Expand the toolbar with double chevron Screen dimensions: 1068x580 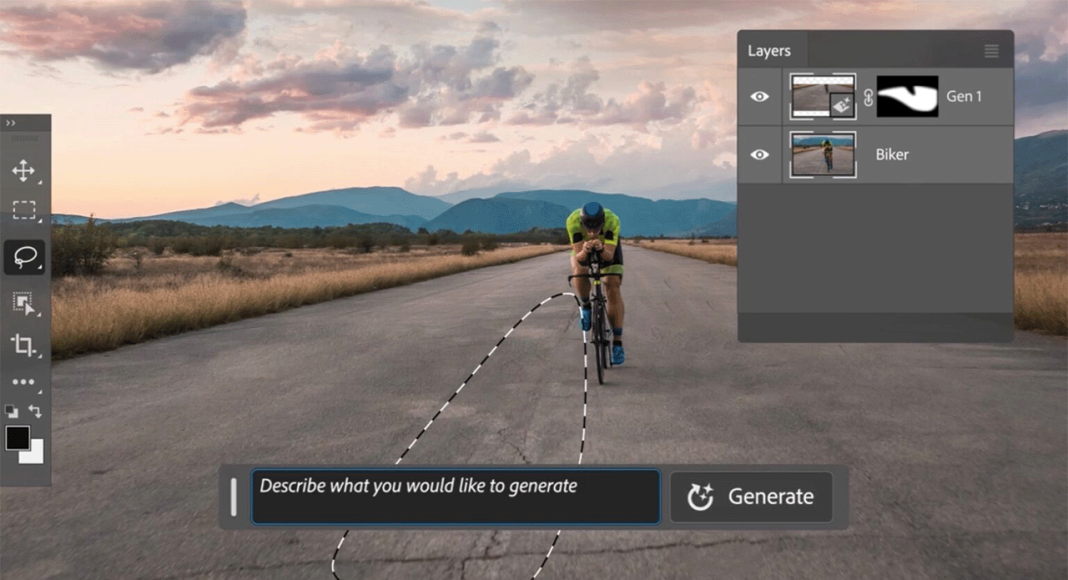point(10,123)
